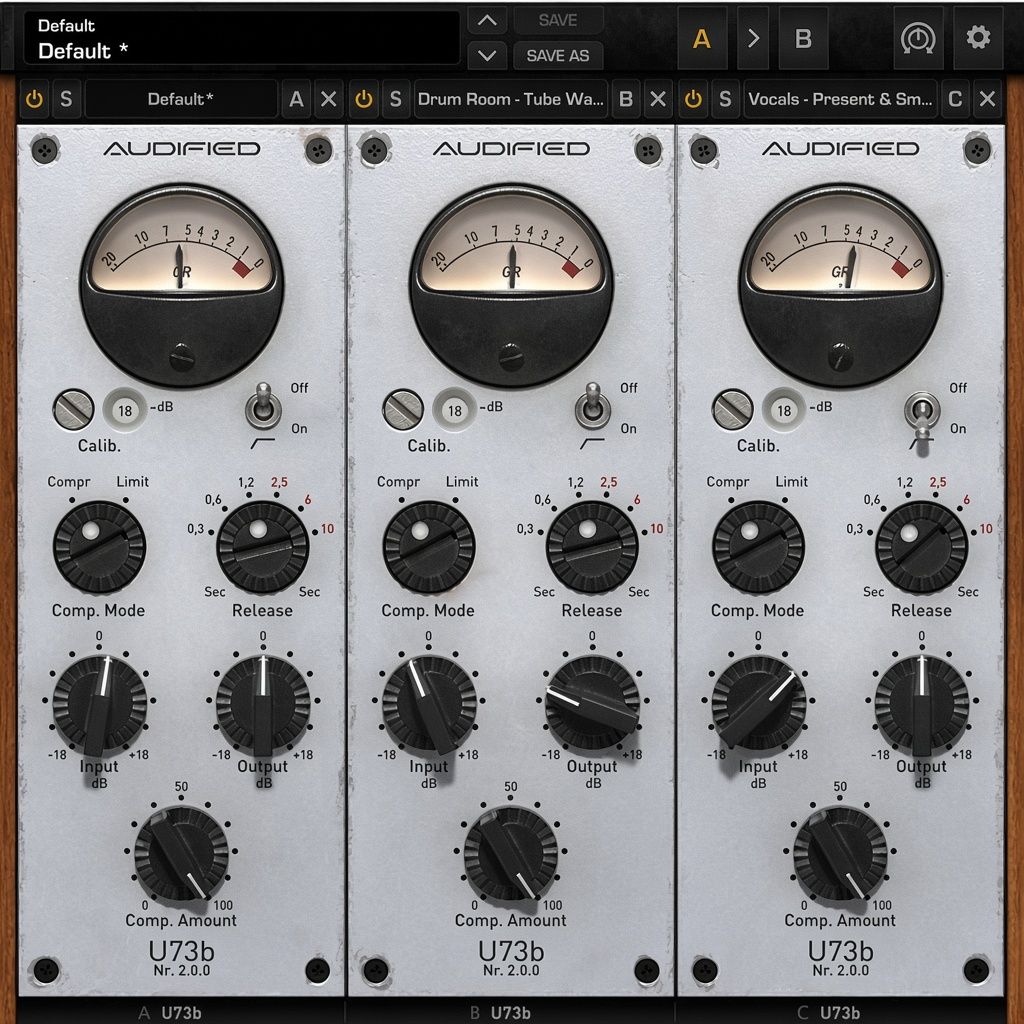Viewport: 1024px width, 1024px height.
Task: Click Release knob on unit A
Action: coord(263,547)
